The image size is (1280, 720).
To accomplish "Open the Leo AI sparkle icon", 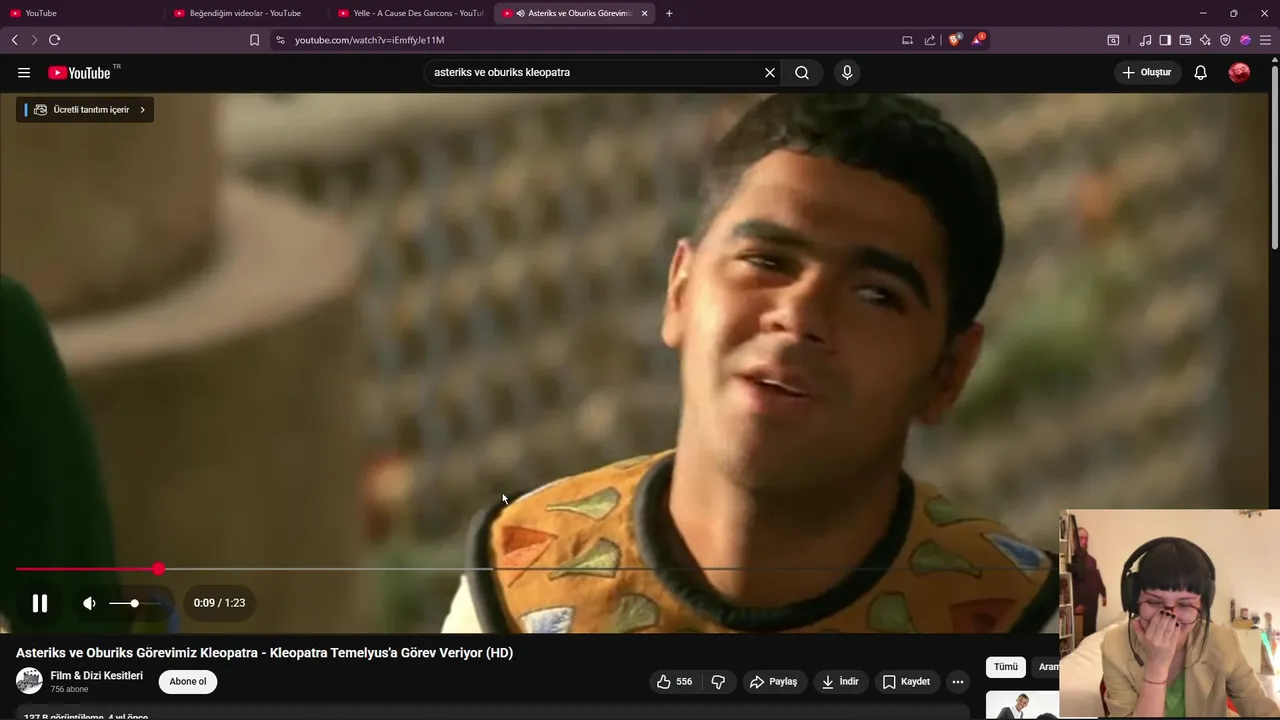I will (1205, 40).
